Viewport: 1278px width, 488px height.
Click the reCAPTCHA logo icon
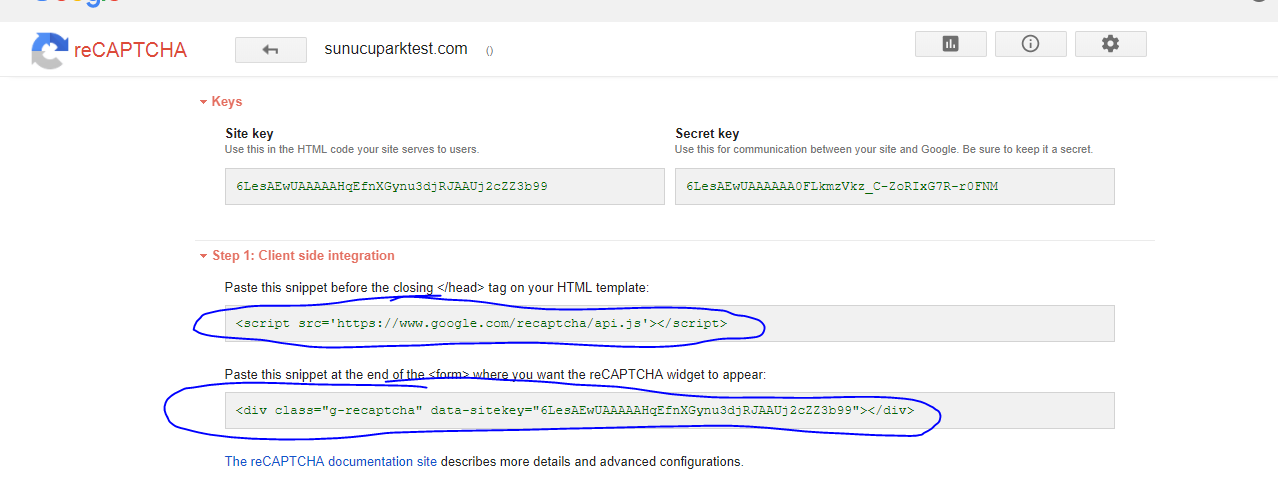point(50,50)
